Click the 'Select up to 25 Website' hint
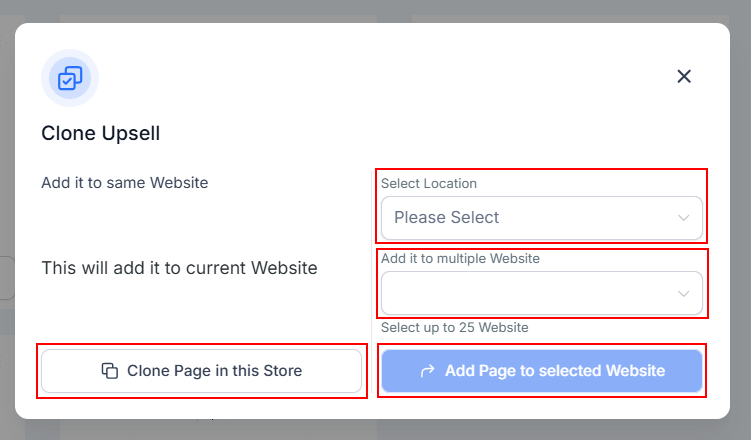Image resolution: width=751 pixels, height=440 pixels. click(454, 327)
